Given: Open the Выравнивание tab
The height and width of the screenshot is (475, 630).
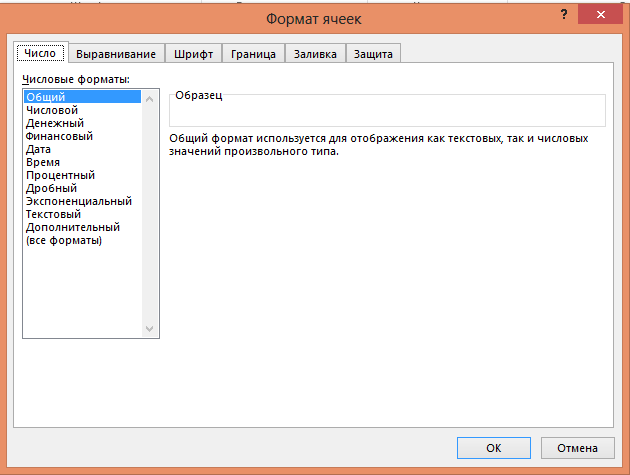Looking at the screenshot, I should pyautogui.click(x=116, y=54).
